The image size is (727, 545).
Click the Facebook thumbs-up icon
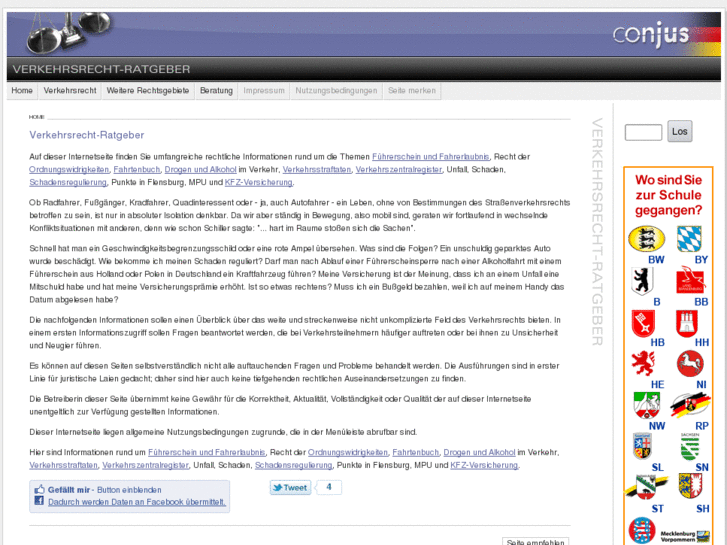pos(39,489)
